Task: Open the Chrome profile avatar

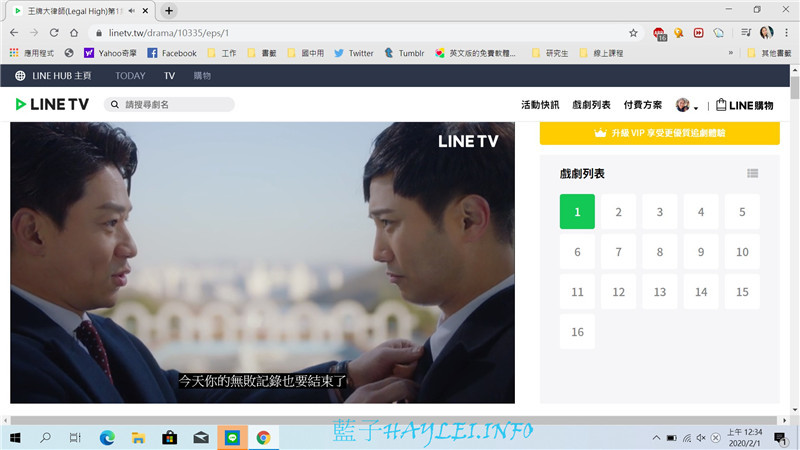Action: coord(766,33)
